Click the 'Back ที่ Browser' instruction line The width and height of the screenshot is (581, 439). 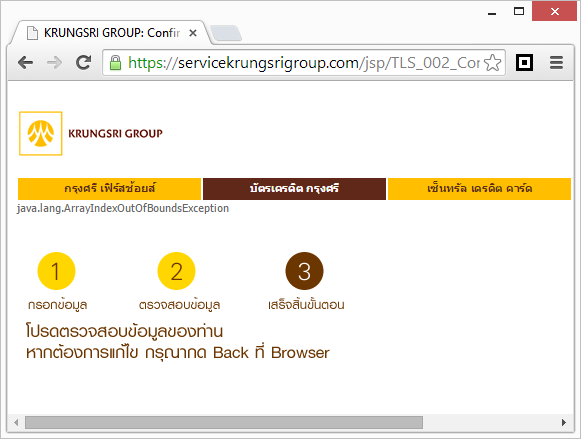(177, 352)
